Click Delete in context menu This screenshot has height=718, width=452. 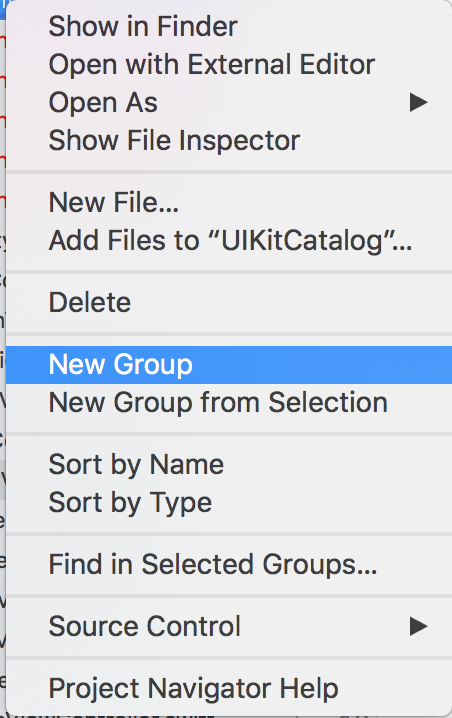click(x=229, y=302)
